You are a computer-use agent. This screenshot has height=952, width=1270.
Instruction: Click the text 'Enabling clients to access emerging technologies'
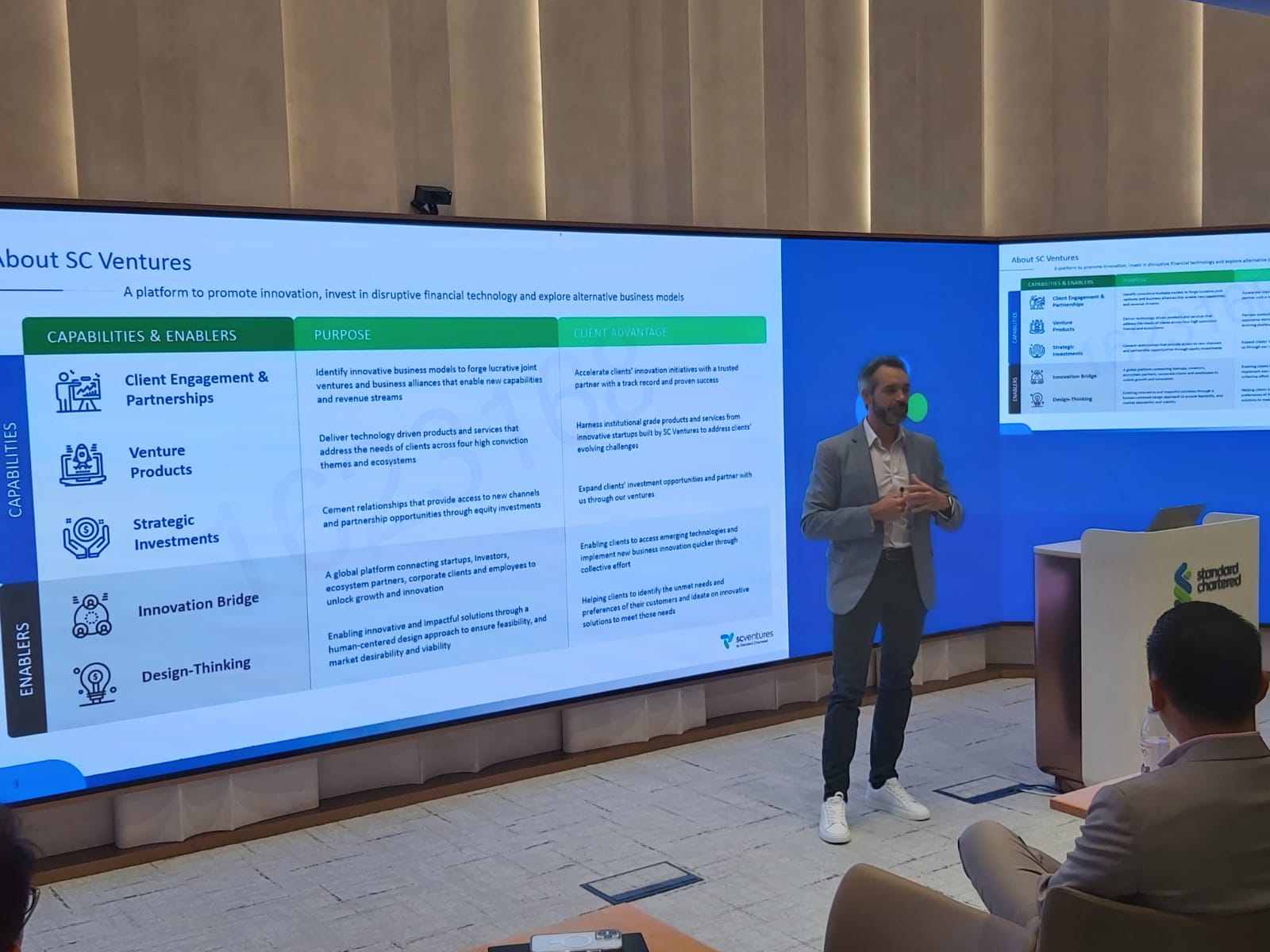pos(658,537)
